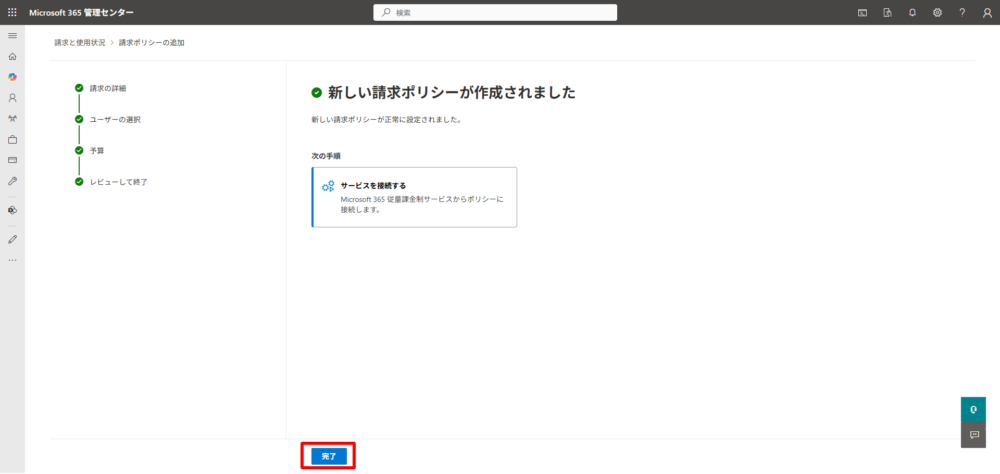Open Cloud Shell icon in header
1000x474 pixels.
pos(863,12)
